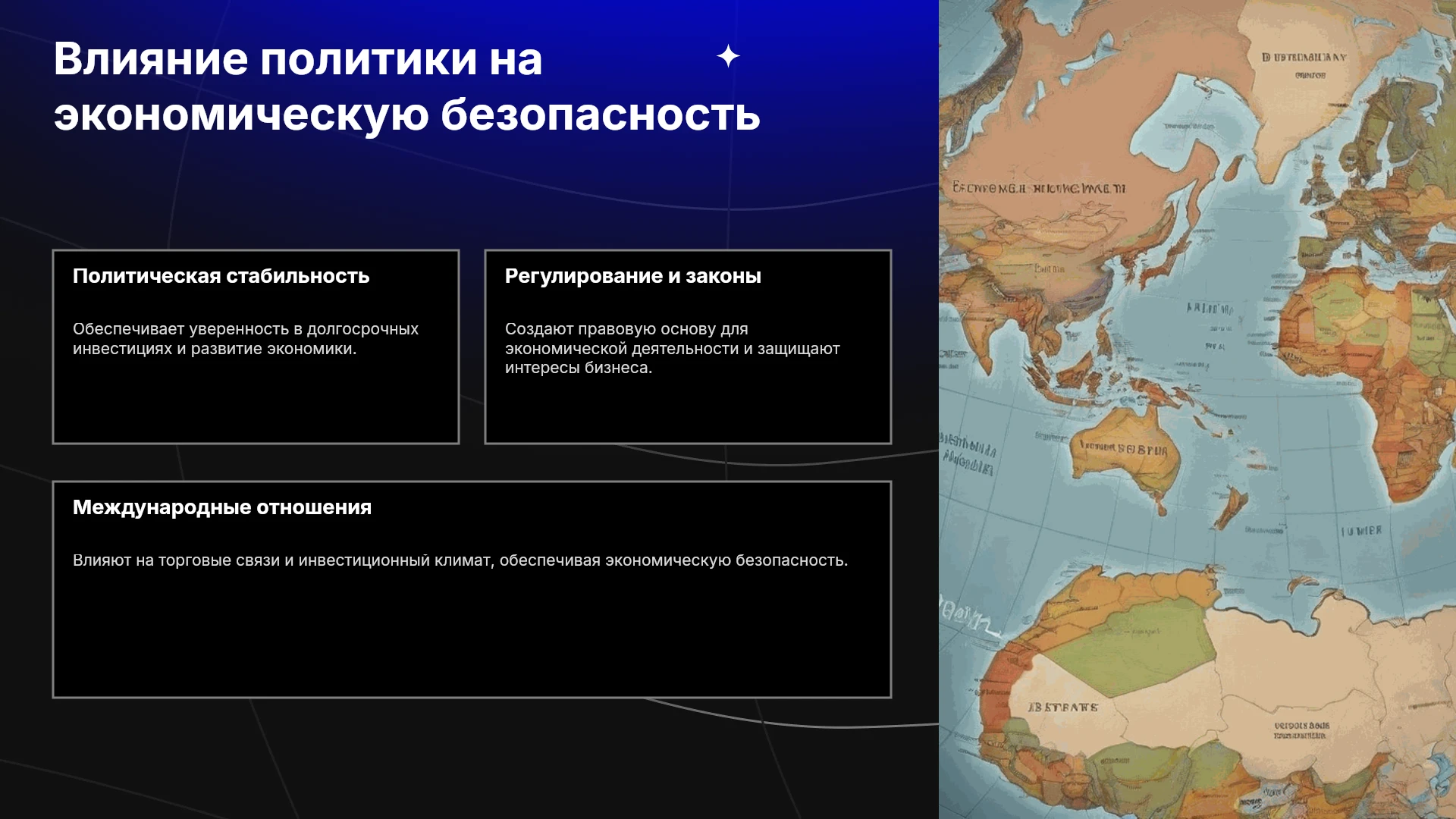1456x819 pixels.
Task: Click the empty area inside 'Политическая стабильность' card
Action: coord(256,402)
